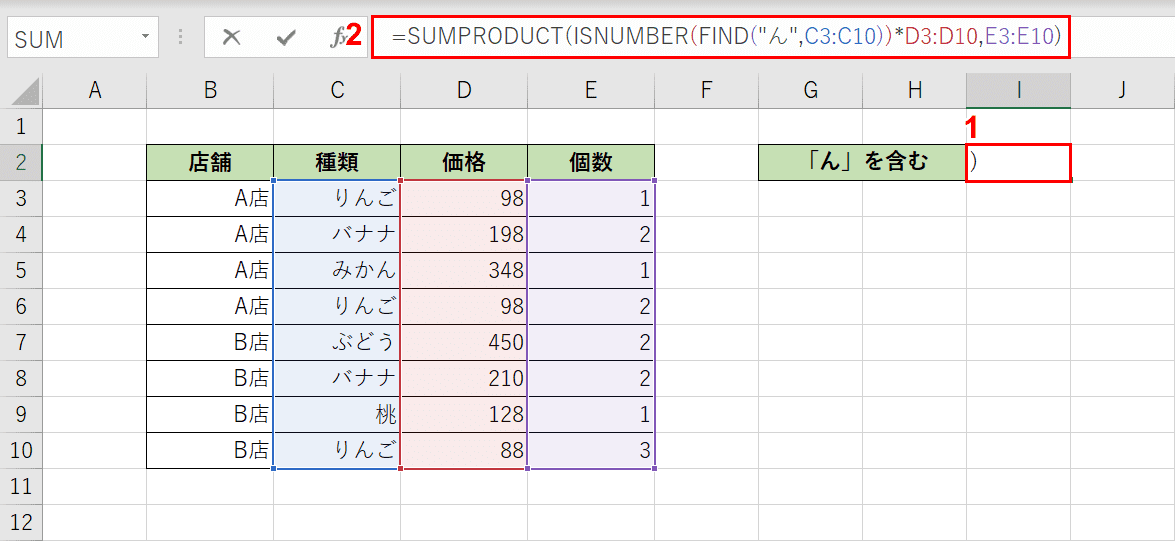Select row 7 header
Viewport: 1175px width, 541px height.
pyautogui.click(x=21, y=342)
